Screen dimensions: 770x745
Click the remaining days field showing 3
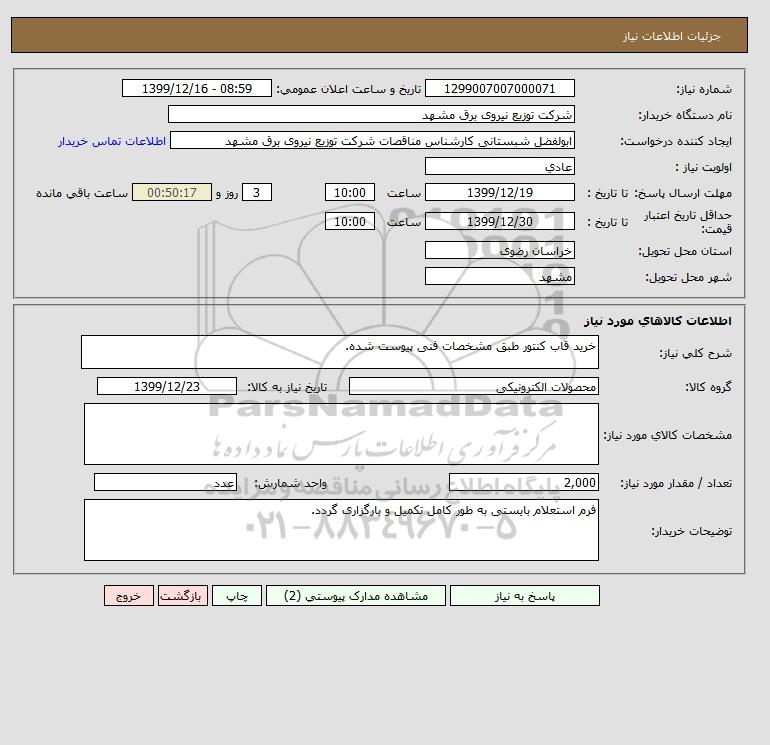tap(257, 193)
